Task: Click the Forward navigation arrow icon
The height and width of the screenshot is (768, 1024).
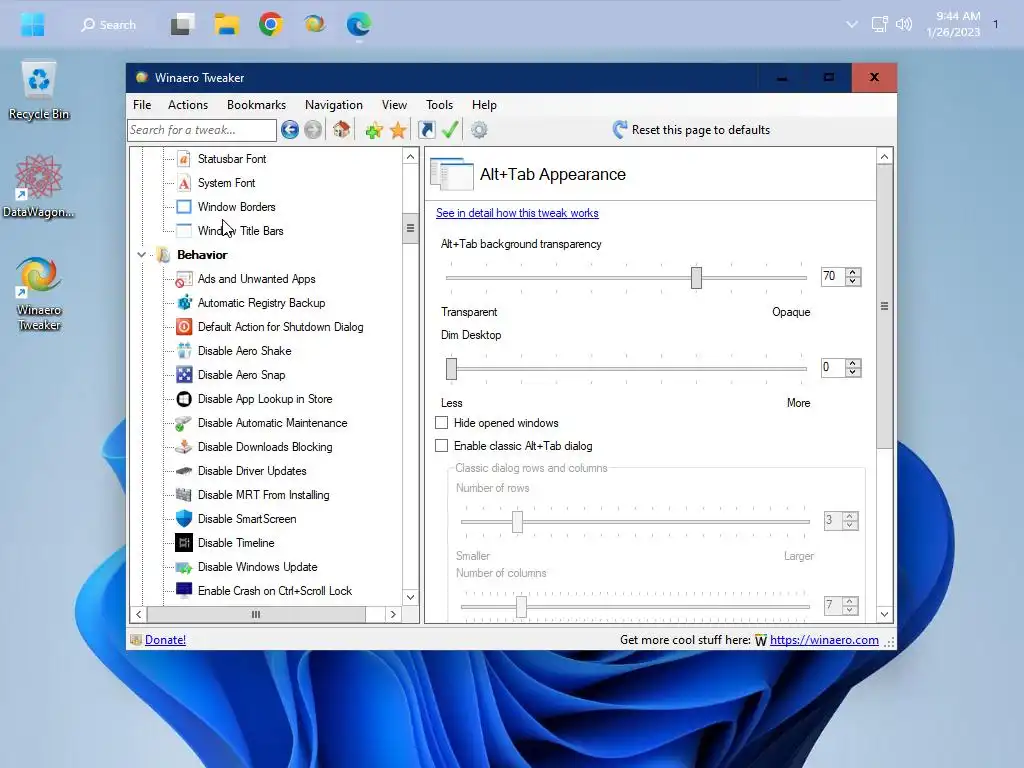Action: (x=313, y=130)
